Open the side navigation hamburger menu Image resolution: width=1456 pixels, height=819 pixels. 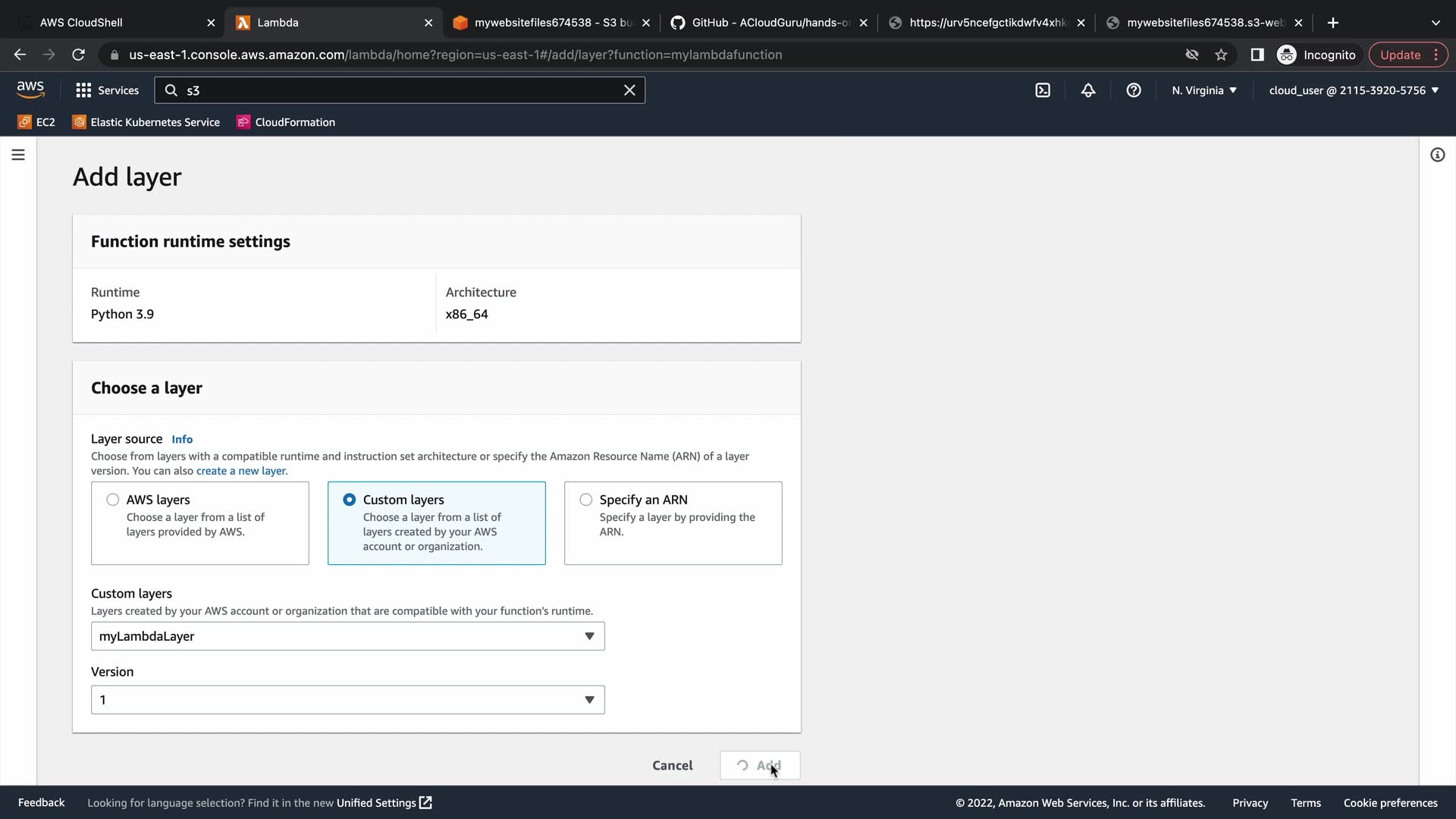point(18,155)
